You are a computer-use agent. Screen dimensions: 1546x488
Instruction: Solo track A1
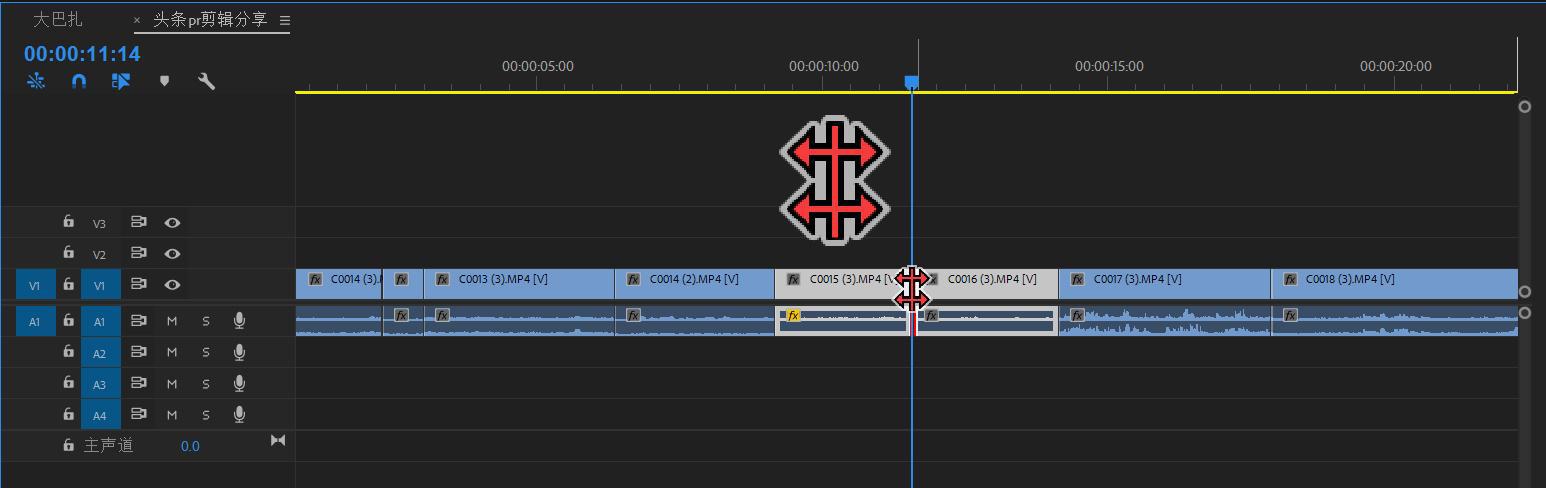206,321
